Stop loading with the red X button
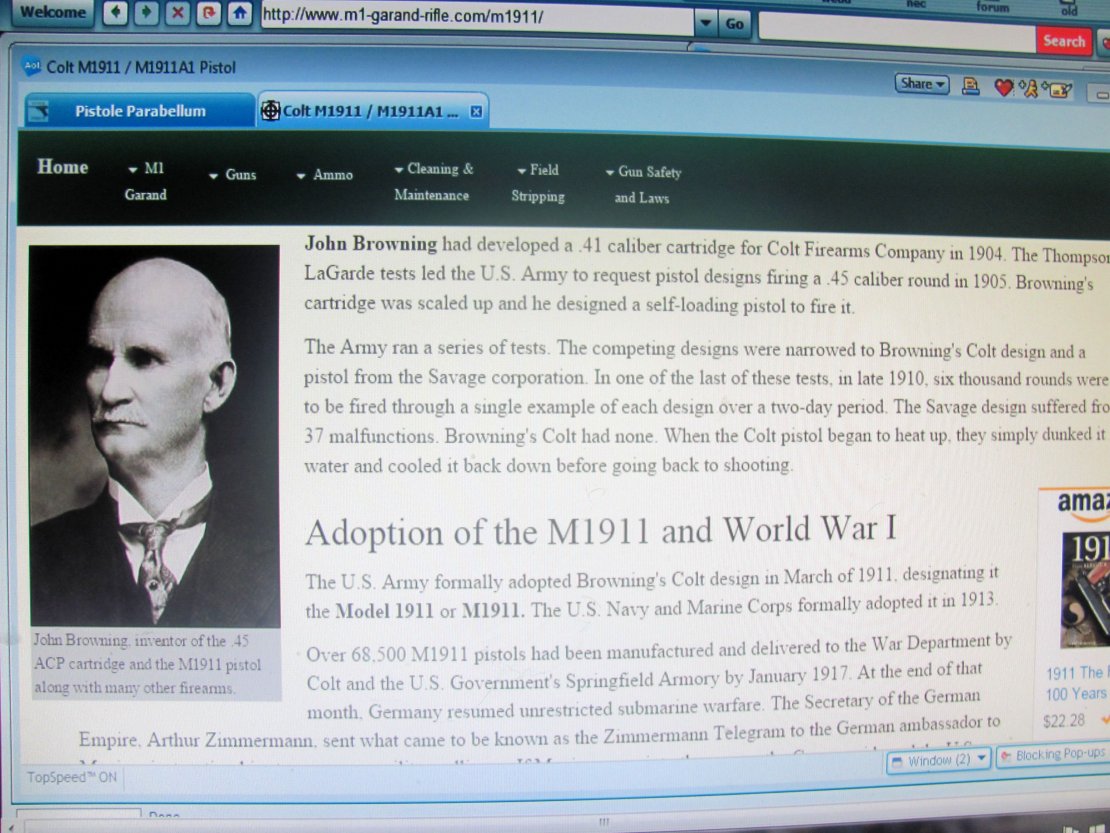This screenshot has height=833, width=1110. point(178,13)
